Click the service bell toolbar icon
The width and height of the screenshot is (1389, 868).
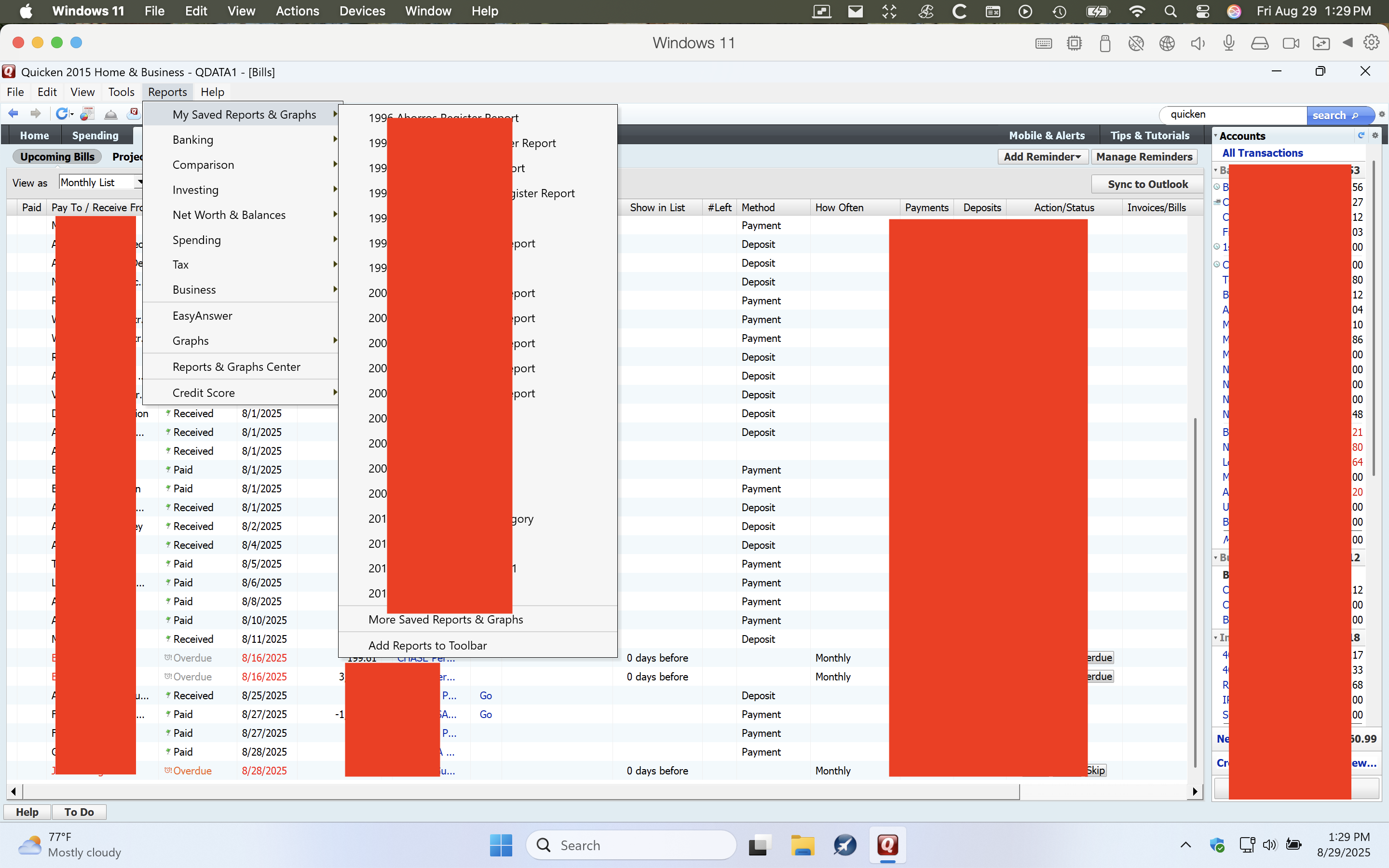click(x=111, y=114)
